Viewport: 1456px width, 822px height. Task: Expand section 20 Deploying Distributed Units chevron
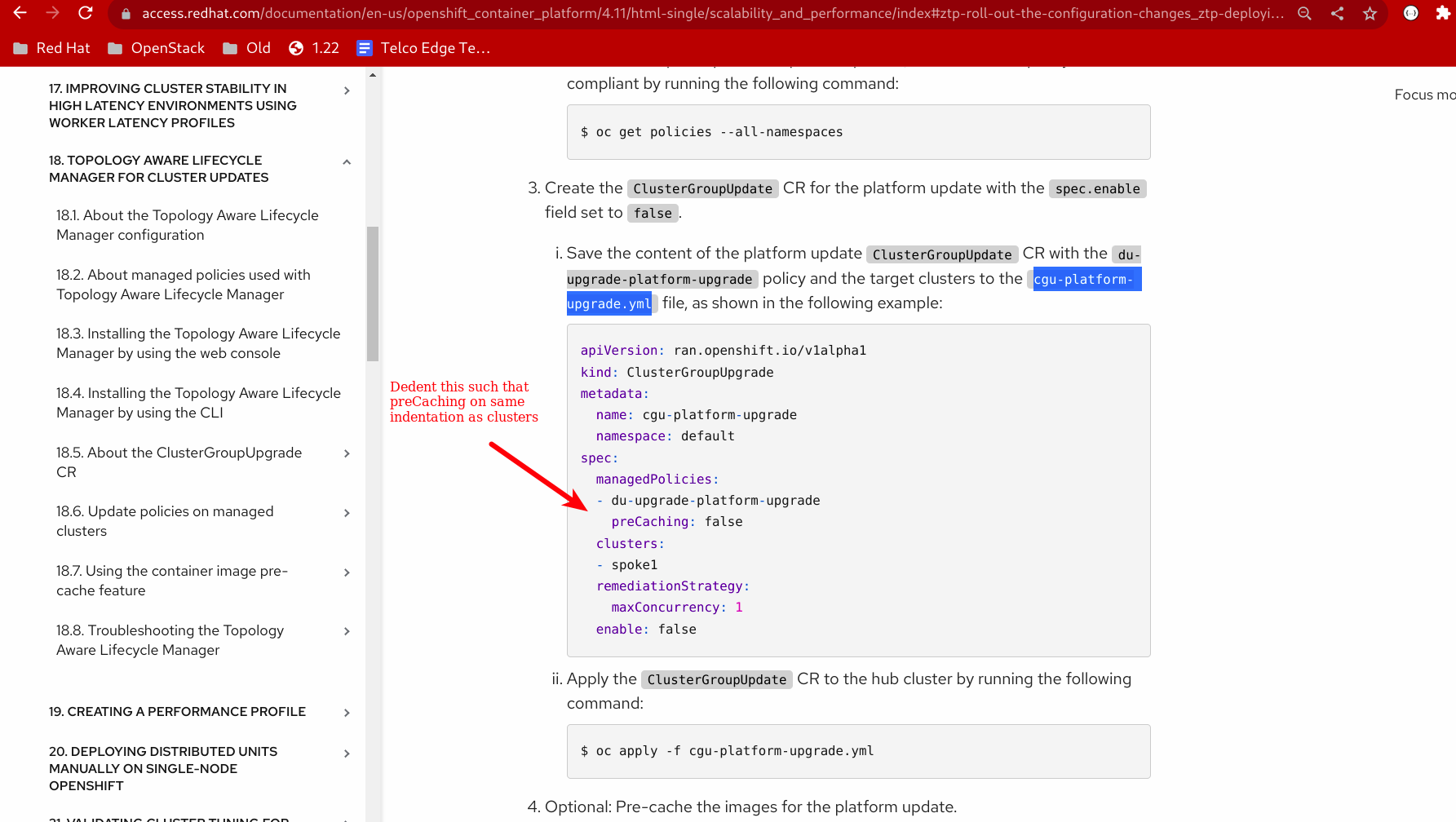click(347, 753)
